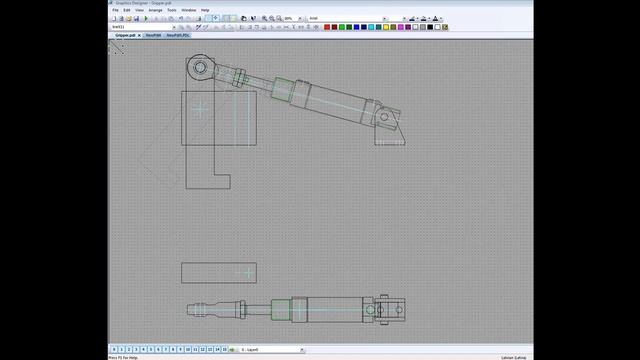Close the Gripper.pdl tab
The image size is (640, 360).
[x=139, y=36]
